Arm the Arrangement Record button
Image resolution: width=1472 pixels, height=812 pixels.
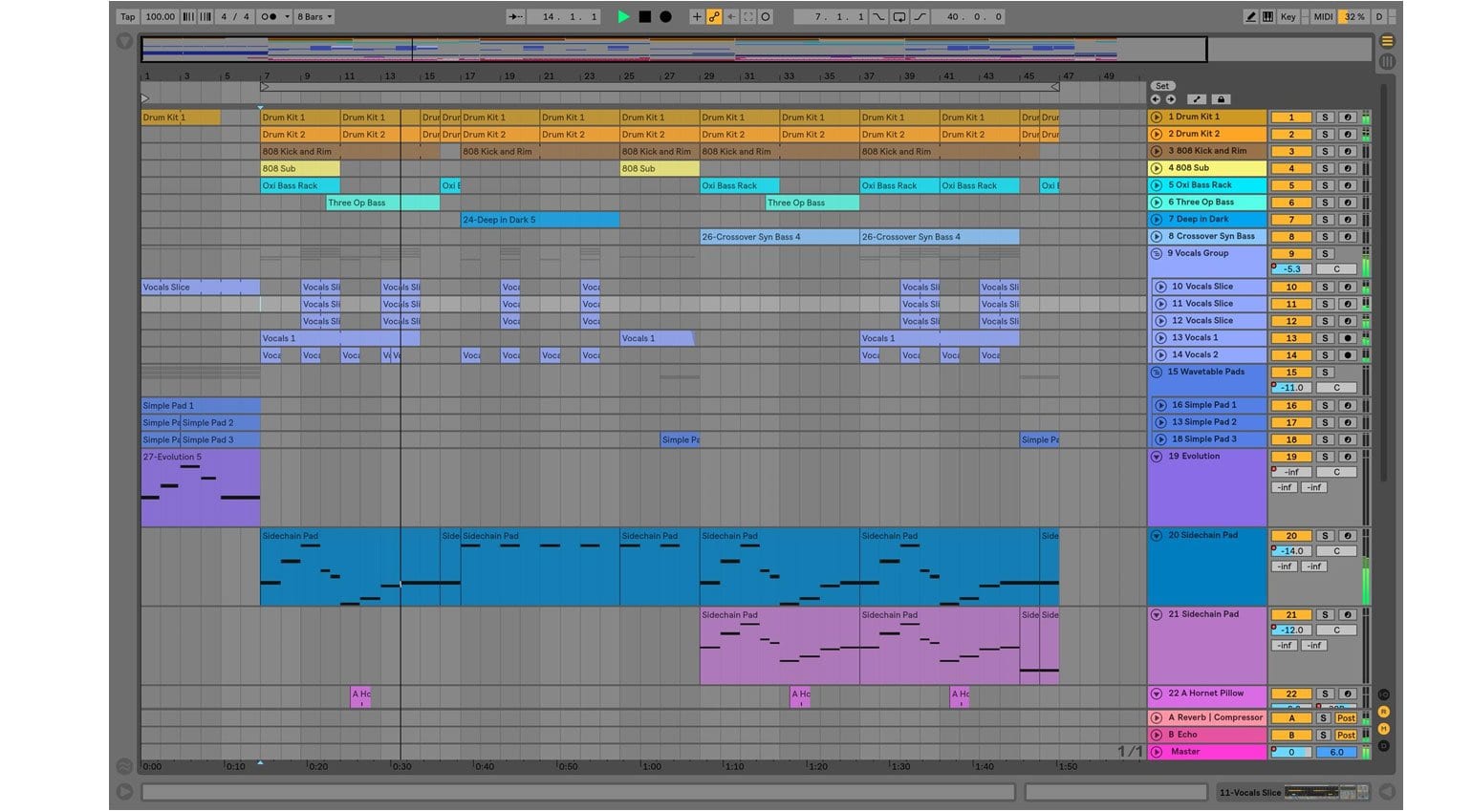(x=666, y=16)
